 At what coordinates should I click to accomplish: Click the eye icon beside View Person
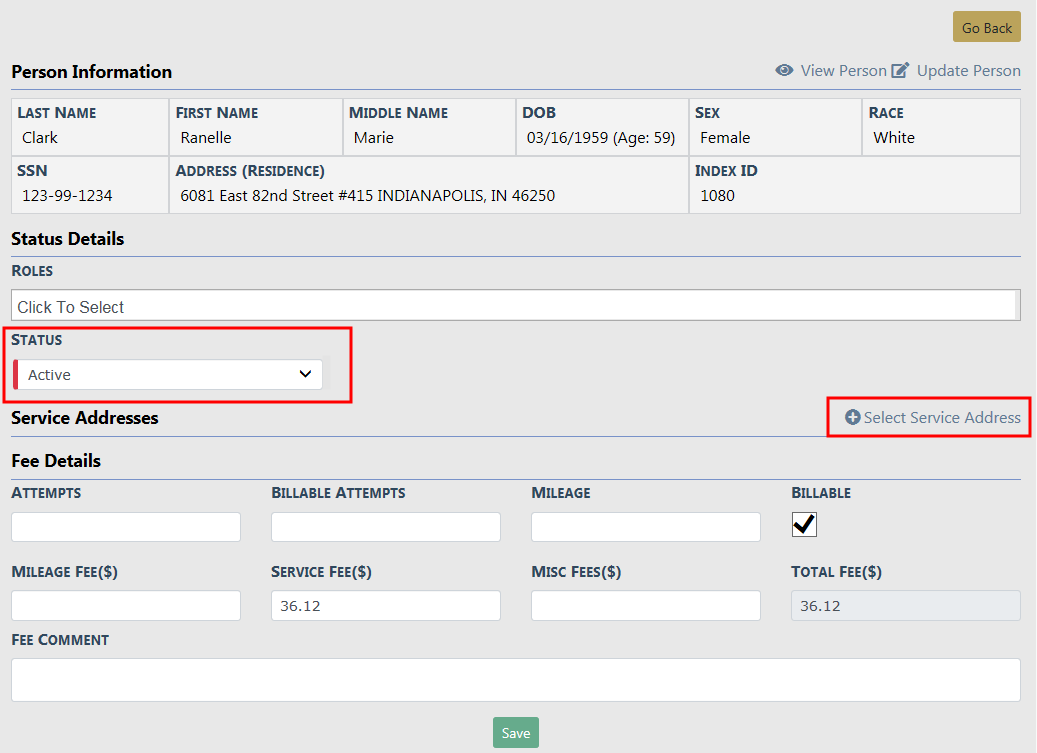pos(785,70)
